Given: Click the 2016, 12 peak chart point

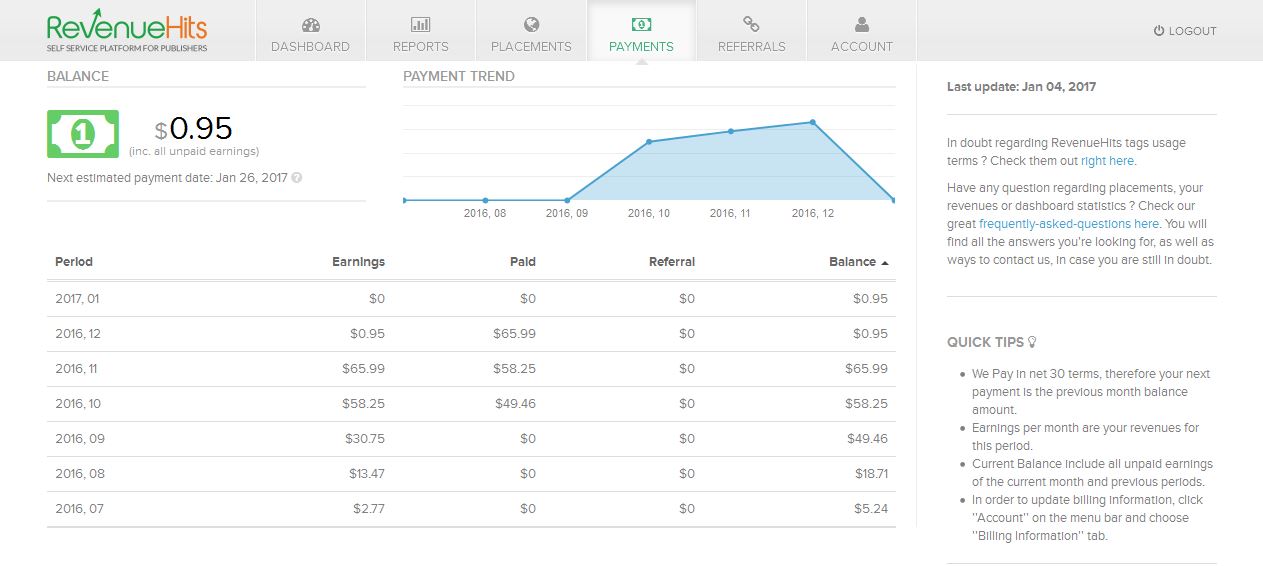Looking at the screenshot, I should click(812, 122).
